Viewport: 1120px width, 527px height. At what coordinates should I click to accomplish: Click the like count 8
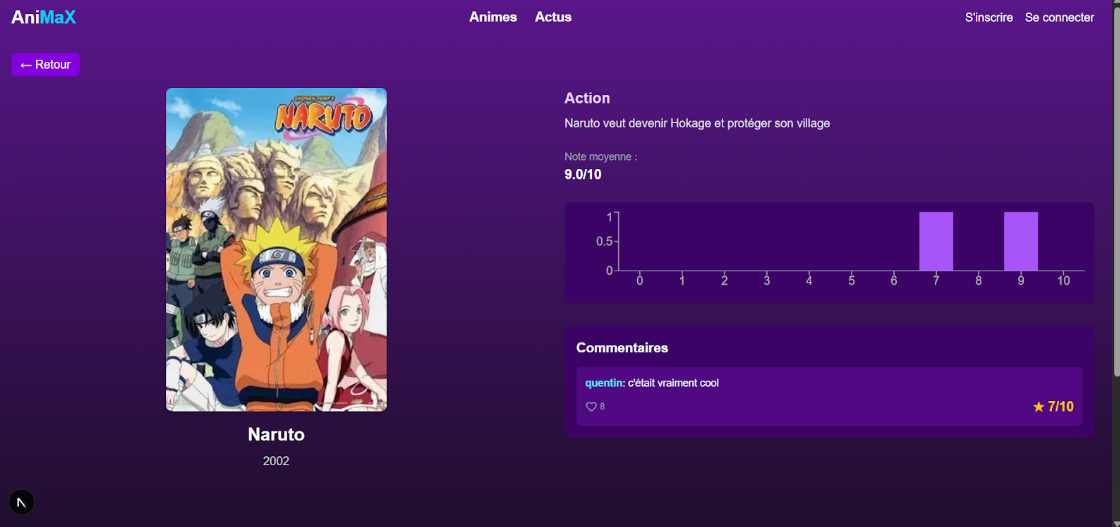[x=602, y=406]
